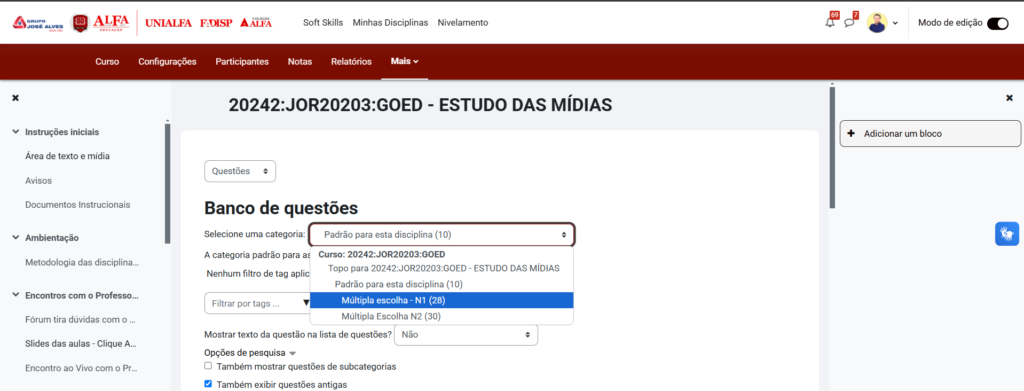This screenshot has width=1024, height=391.
Task: Close the left course index drawer
Action: point(16,98)
